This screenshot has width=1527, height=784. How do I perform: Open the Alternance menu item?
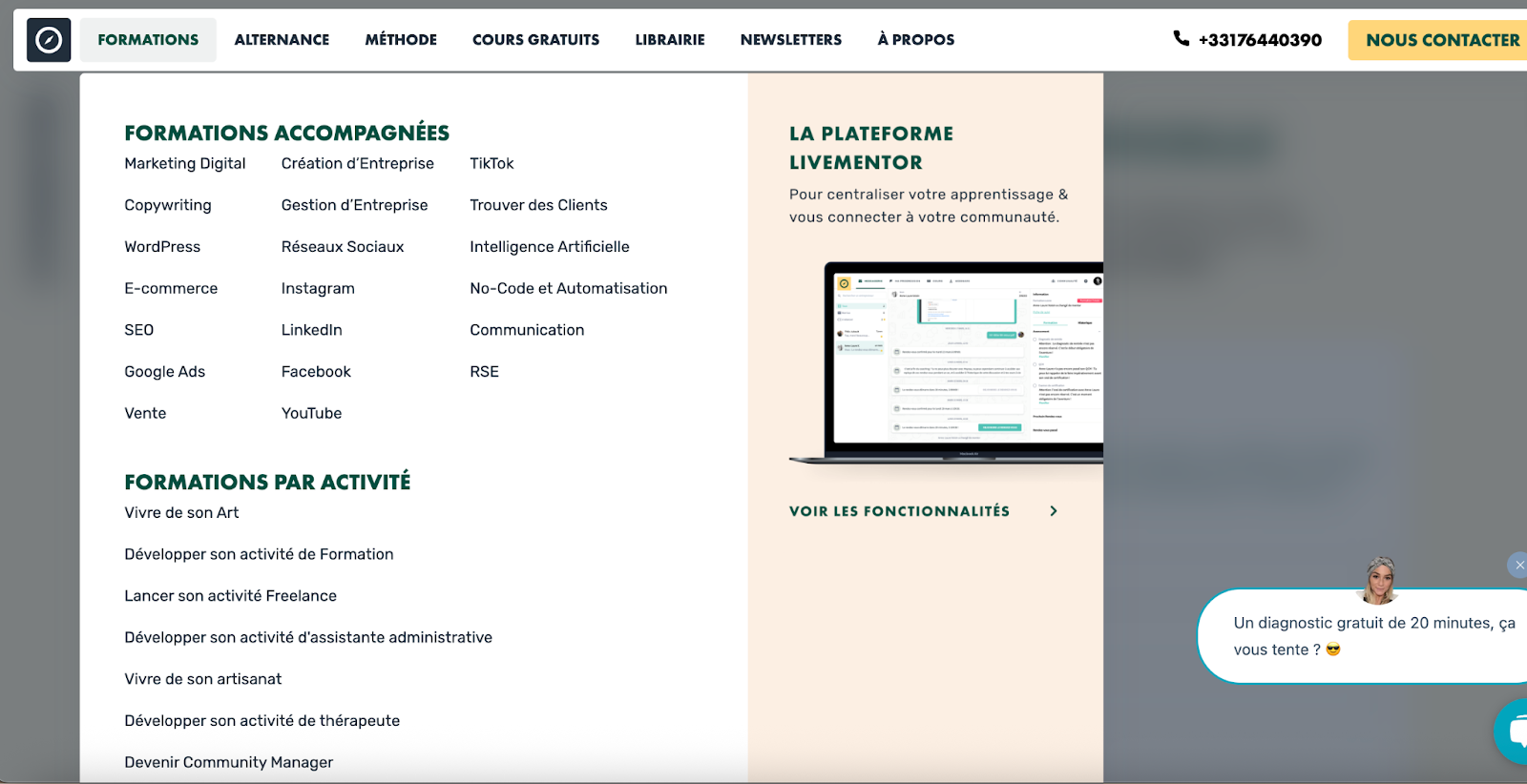pyautogui.click(x=282, y=40)
